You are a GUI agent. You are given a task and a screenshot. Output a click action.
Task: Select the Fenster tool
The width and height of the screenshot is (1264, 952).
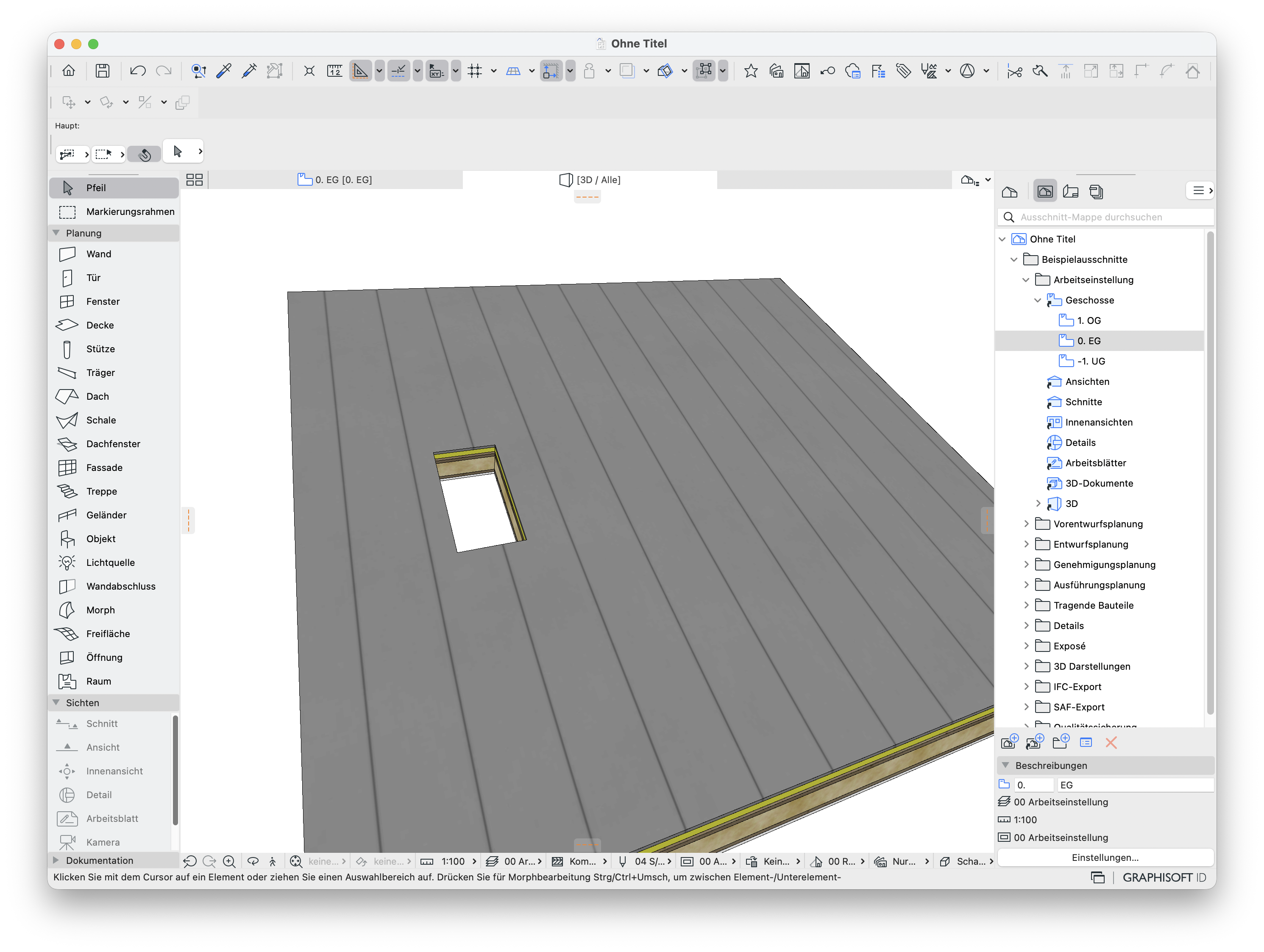click(x=114, y=301)
